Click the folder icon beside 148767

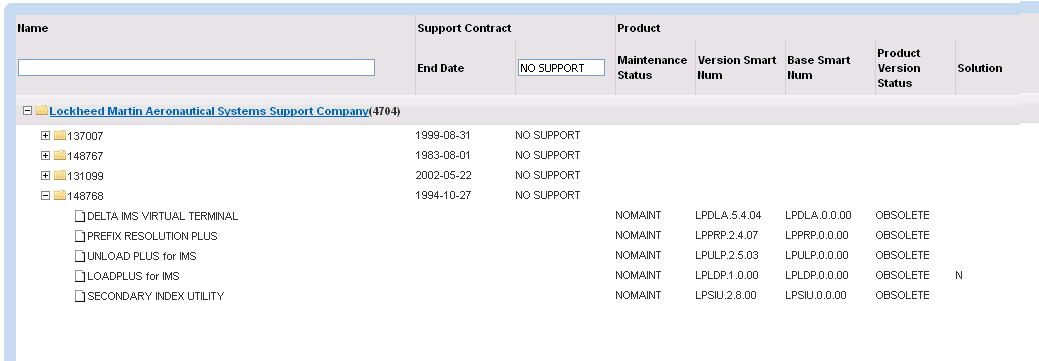[60, 156]
